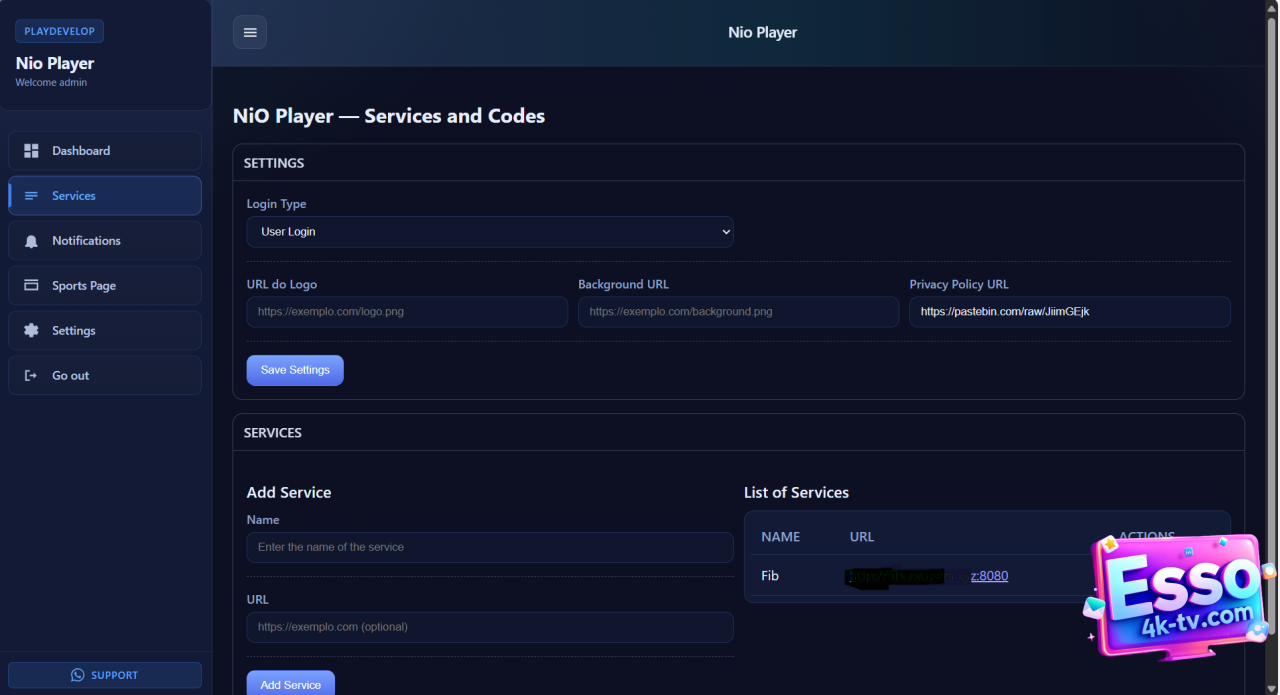Click the service Name input field
This screenshot has height=695, width=1280.
point(489,547)
